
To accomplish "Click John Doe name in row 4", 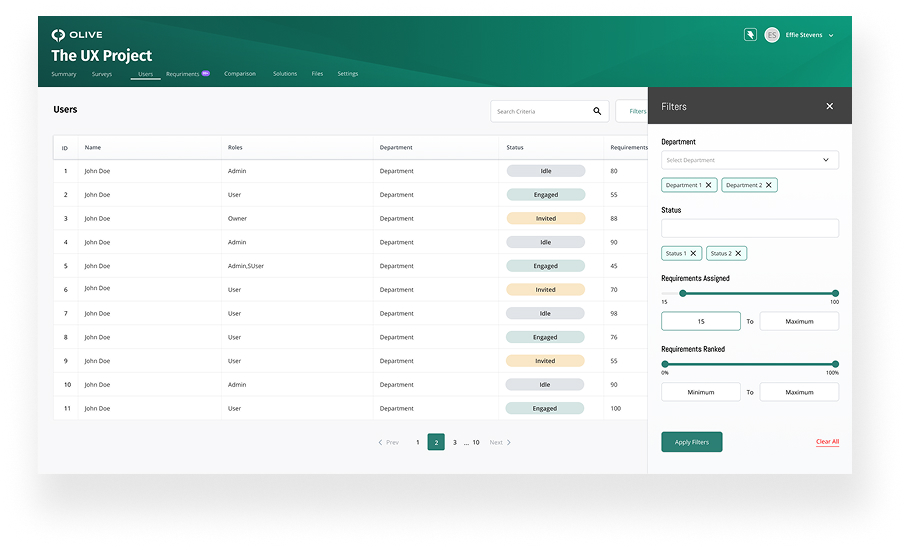I will point(97,242).
